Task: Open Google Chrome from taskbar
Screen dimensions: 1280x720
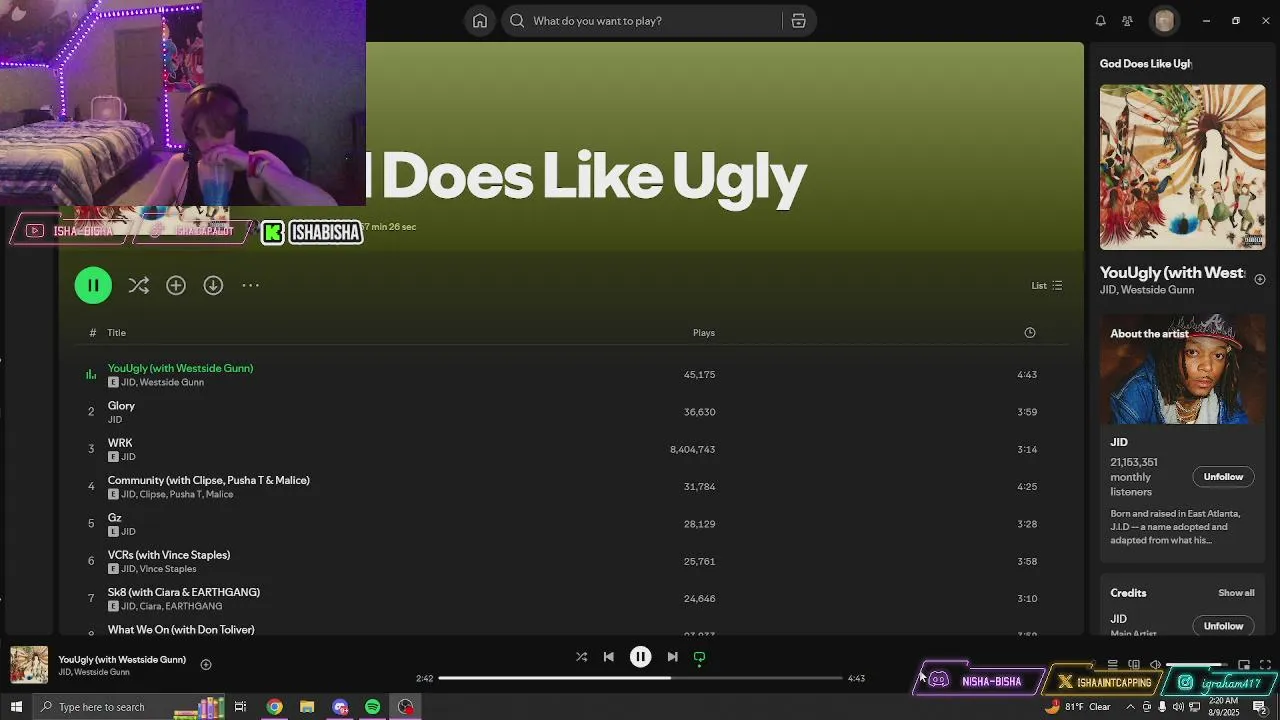Action: tap(274, 707)
